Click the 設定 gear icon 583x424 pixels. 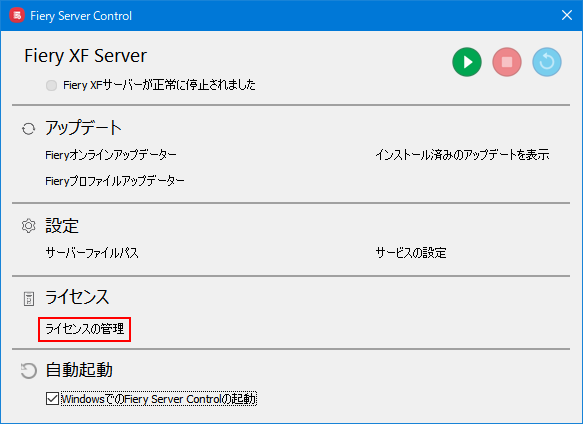click(28, 226)
